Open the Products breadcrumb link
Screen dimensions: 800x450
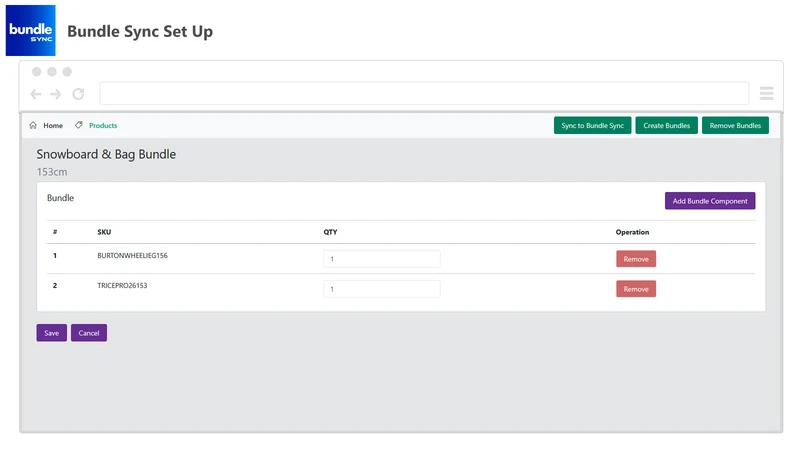tap(103, 126)
